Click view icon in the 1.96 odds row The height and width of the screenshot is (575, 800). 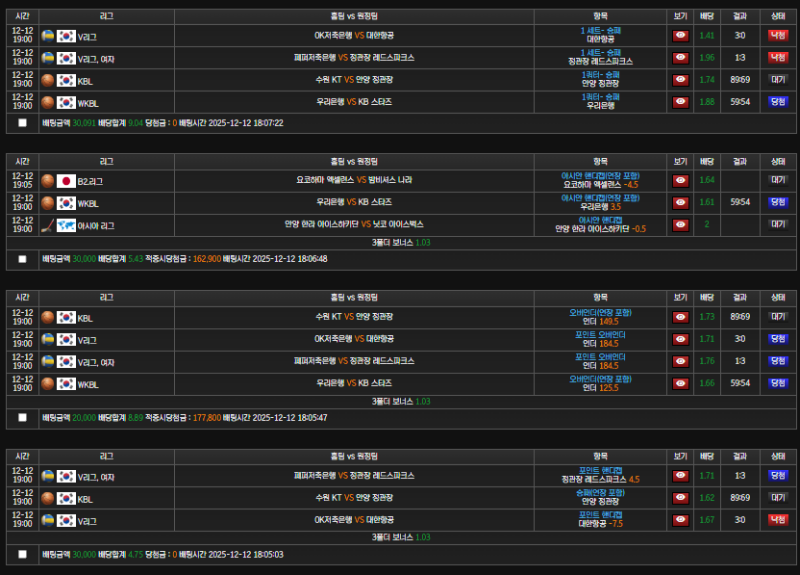point(680,58)
